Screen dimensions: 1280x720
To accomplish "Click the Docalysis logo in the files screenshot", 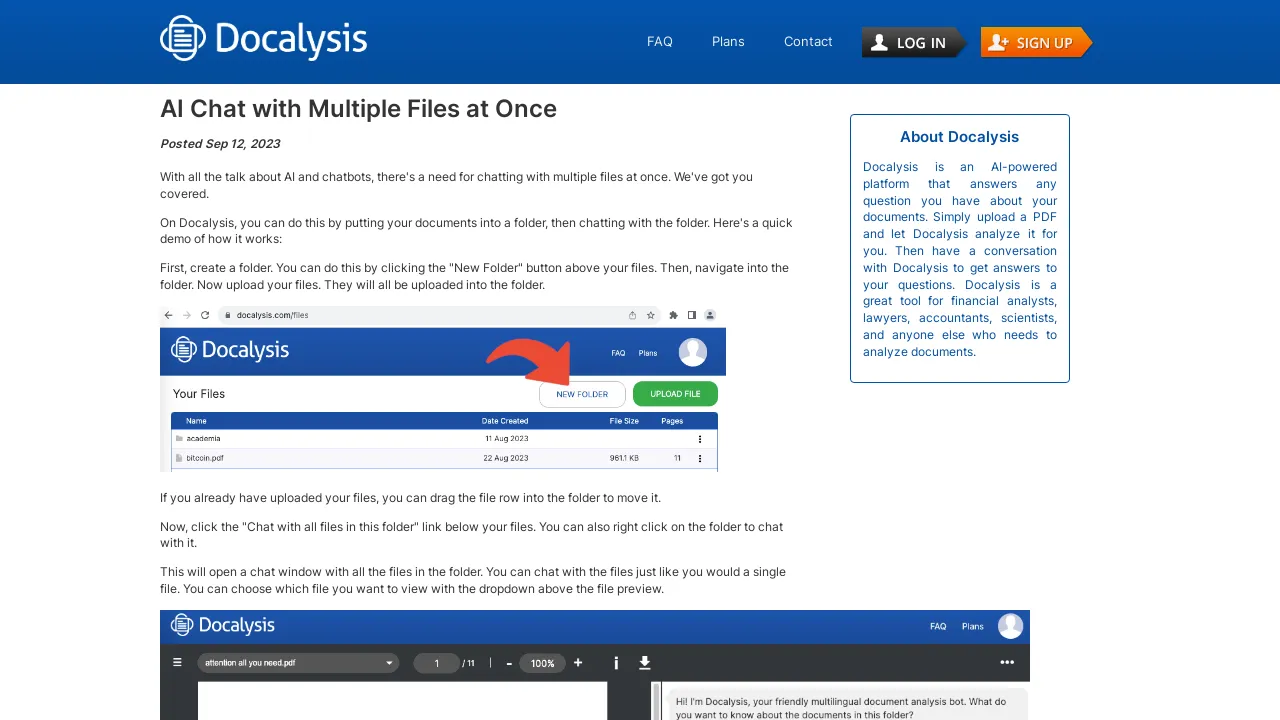I will pos(230,350).
